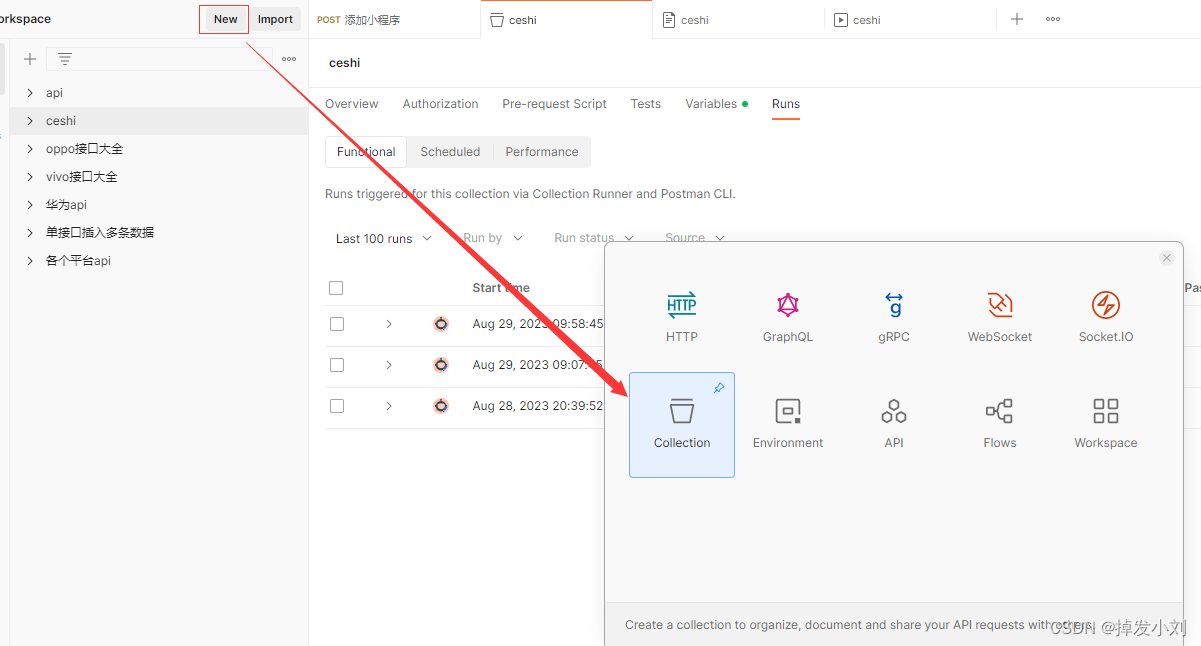This screenshot has height=646, width=1201.
Task: Open the Pre-request Script tab
Action: tap(554, 104)
